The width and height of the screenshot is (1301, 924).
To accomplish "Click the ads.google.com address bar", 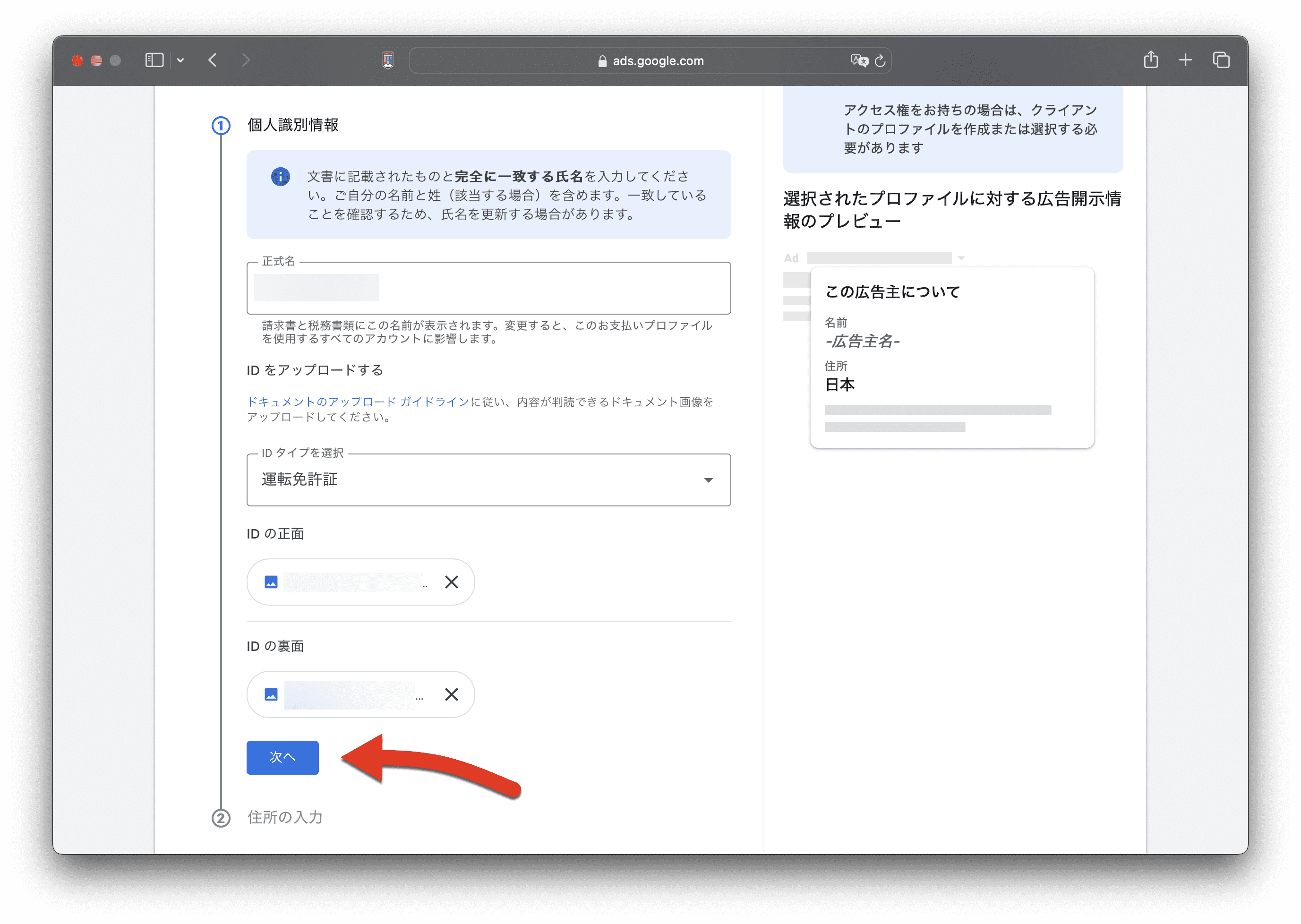I will coord(650,60).
